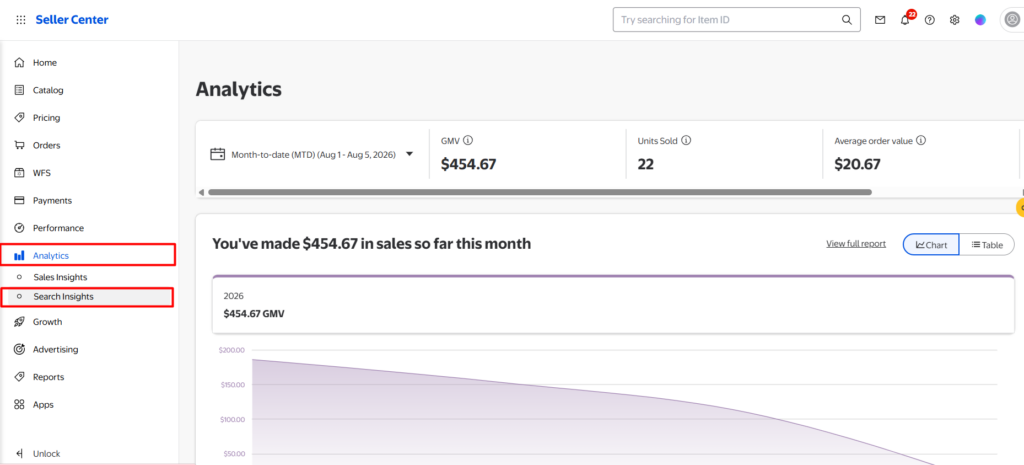Open the settings gear icon
The height and width of the screenshot is (465, 1024).
point(954,20)
